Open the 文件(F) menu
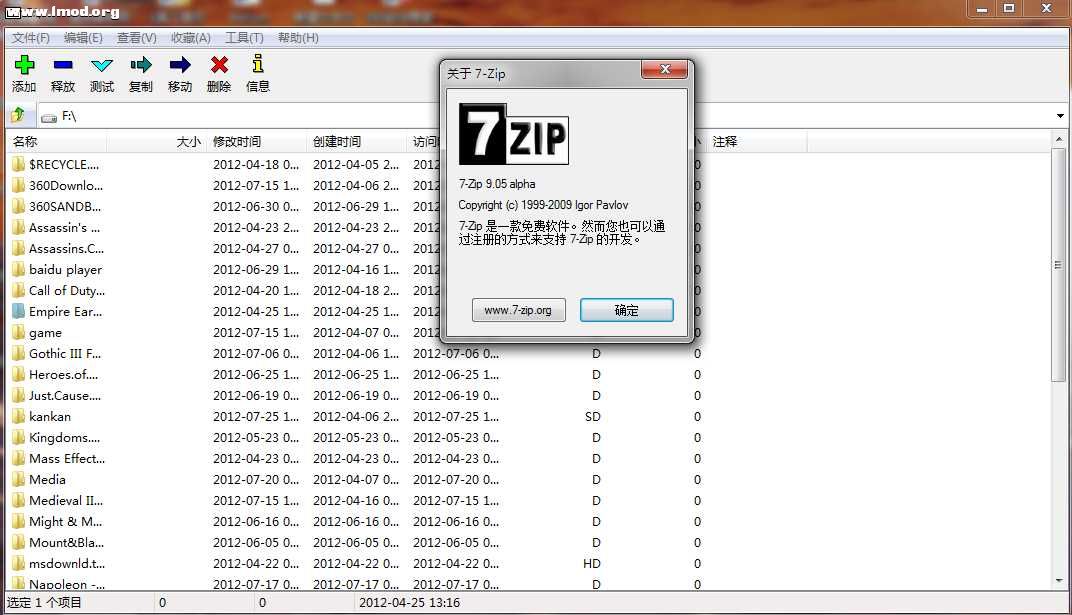The width and height of the screenshot is (1072, 615). pyautogui.click(x=31, y=38)
